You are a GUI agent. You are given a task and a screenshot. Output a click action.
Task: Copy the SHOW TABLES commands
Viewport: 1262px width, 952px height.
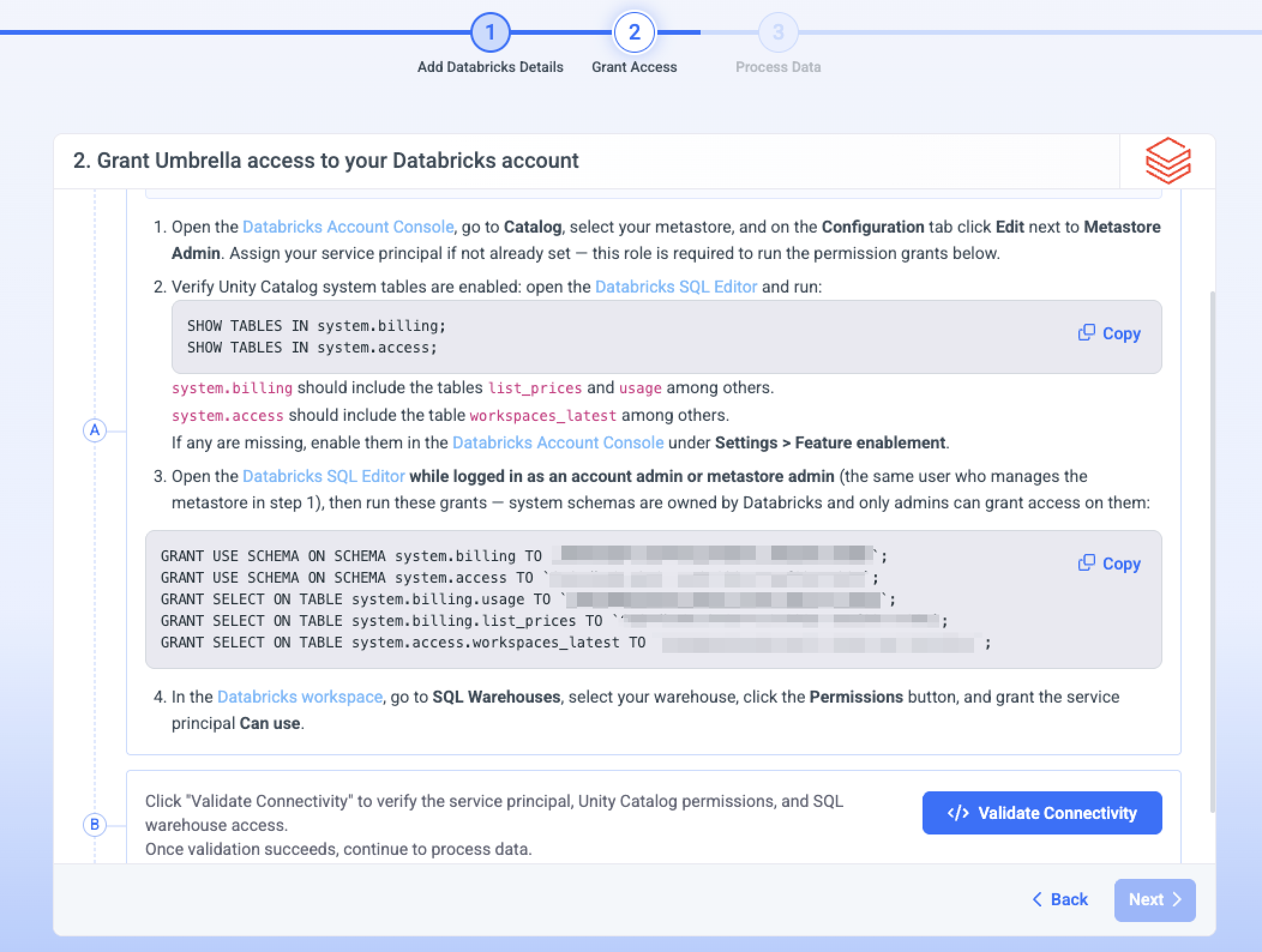click(1109, 333)
